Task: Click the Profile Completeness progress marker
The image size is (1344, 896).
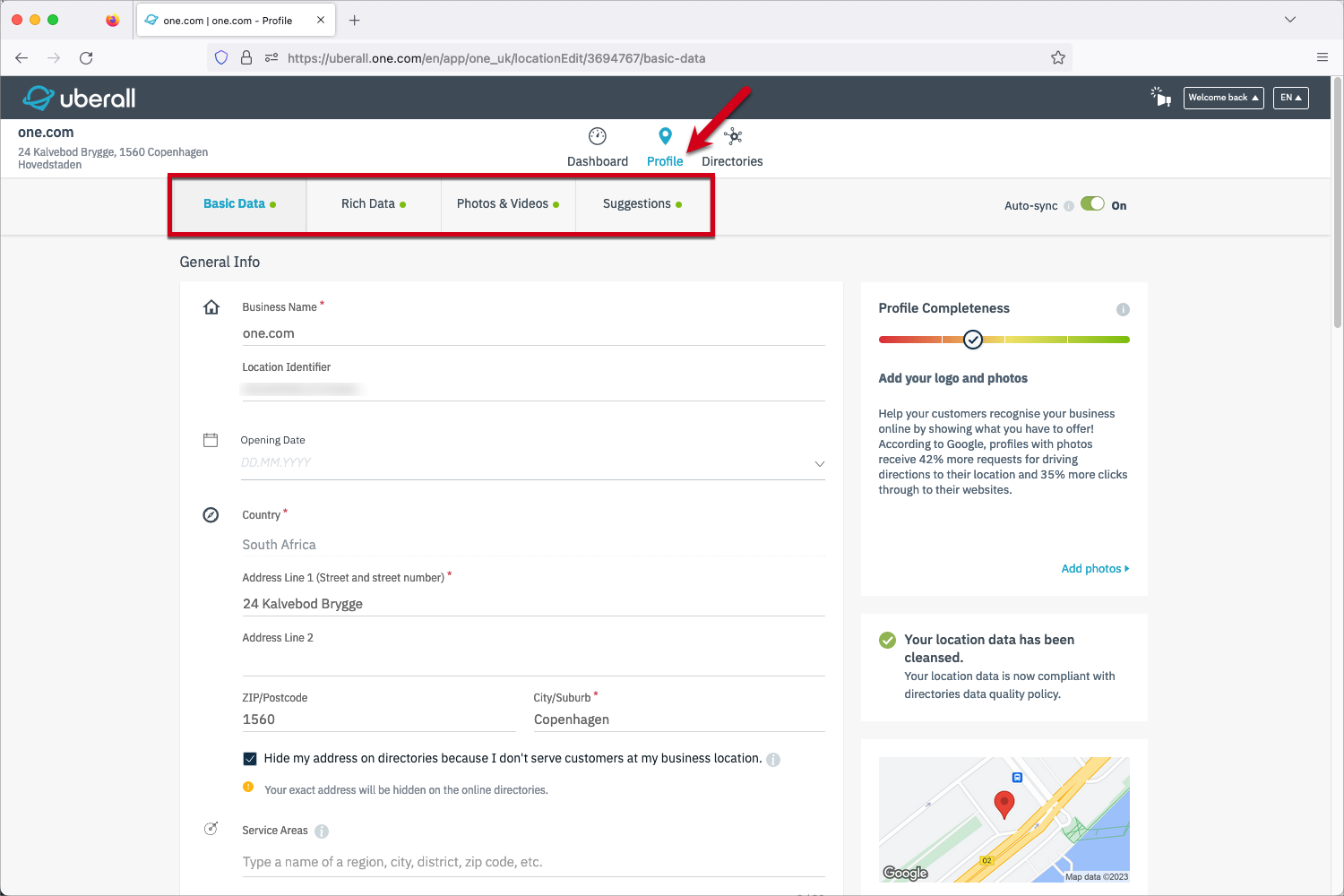Action: point(973,340)
